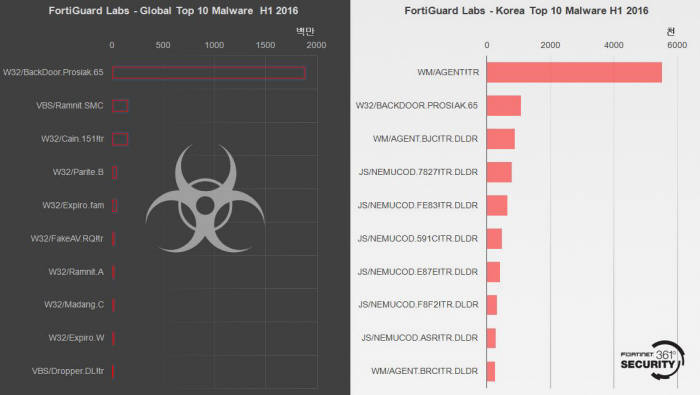
Task: Click the W32/Expiro.fam label
Action: click(73, 205)
